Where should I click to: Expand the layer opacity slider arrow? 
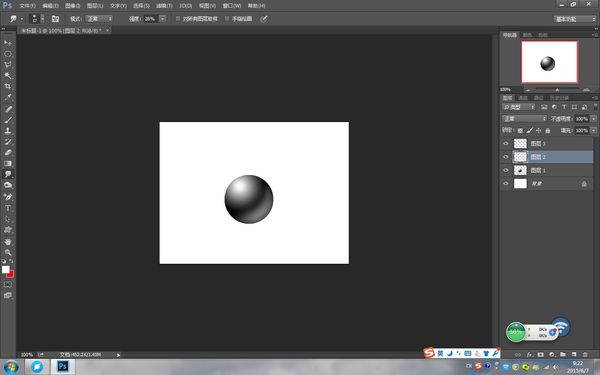tap(593, 119)
